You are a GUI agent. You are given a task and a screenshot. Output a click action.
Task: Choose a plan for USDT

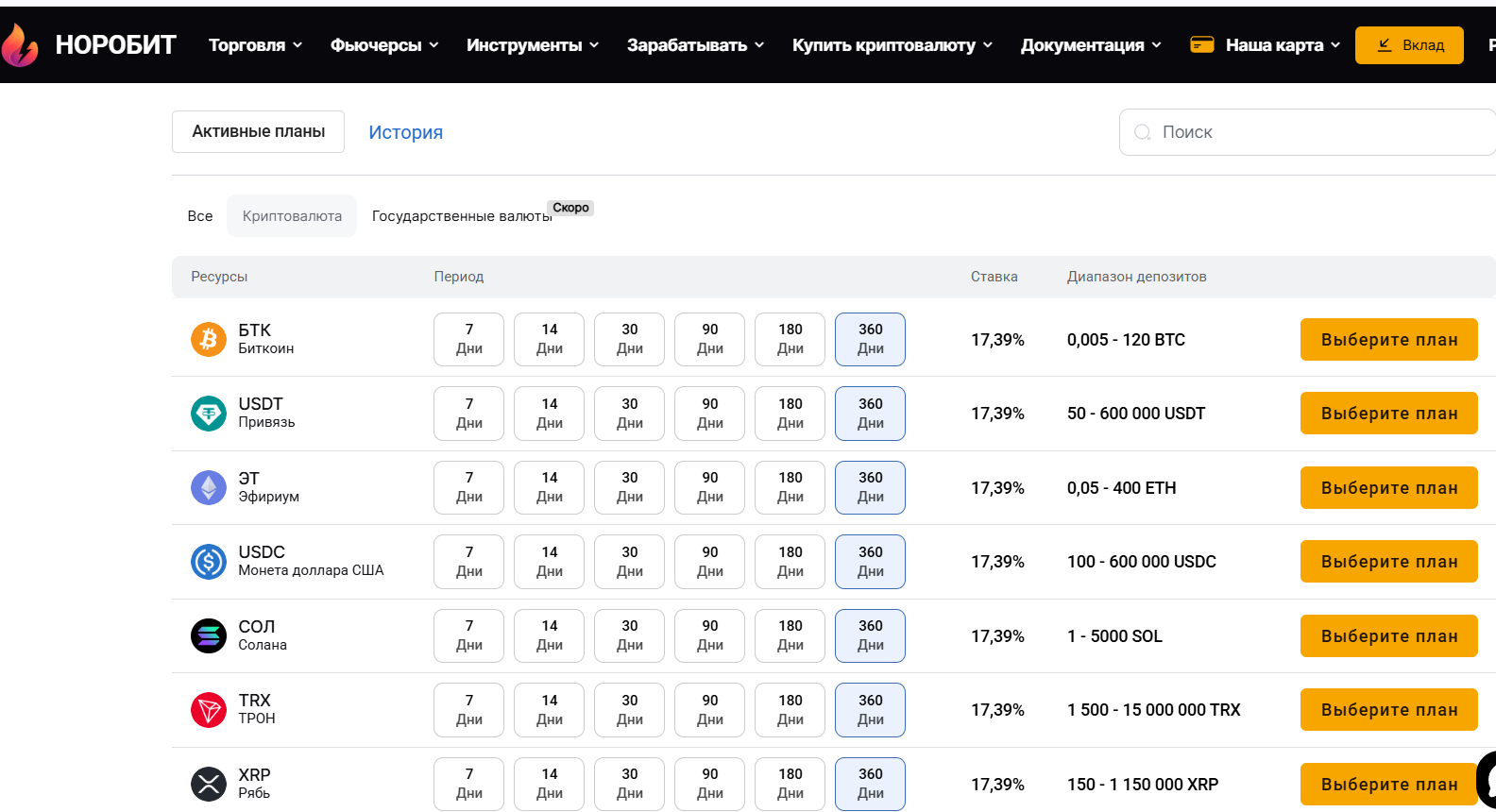(x=1388, y=414)
